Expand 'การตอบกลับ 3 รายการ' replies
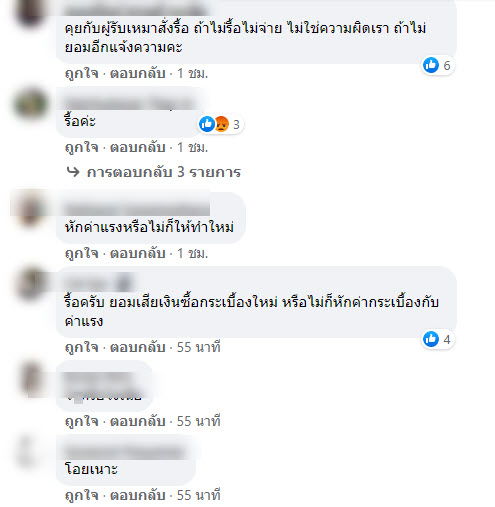495x507 pixels. 163,172
